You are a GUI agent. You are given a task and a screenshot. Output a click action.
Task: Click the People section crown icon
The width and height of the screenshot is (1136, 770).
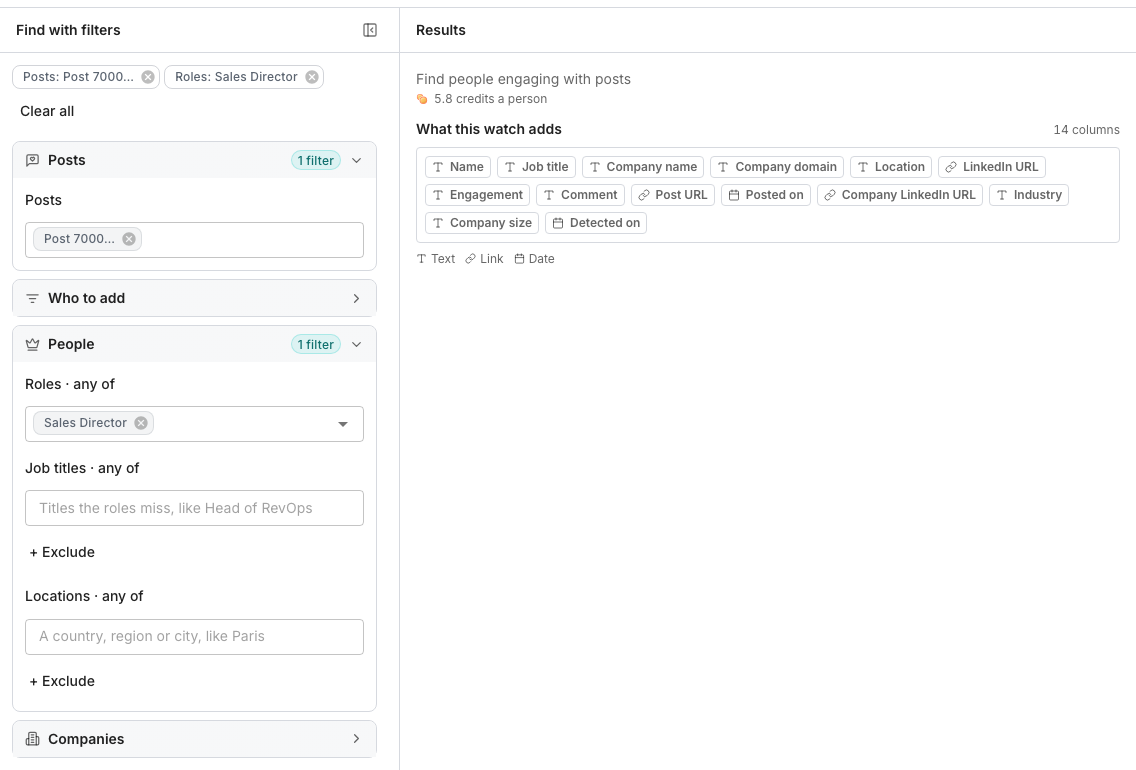click(33, 344)
